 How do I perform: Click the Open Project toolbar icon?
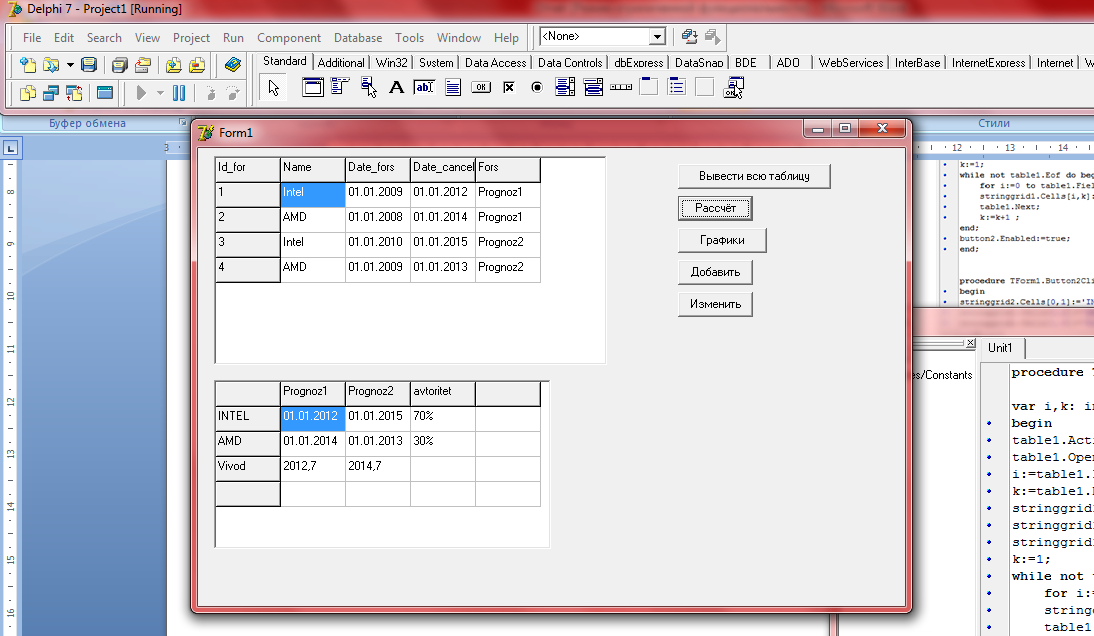coord(143,65)
